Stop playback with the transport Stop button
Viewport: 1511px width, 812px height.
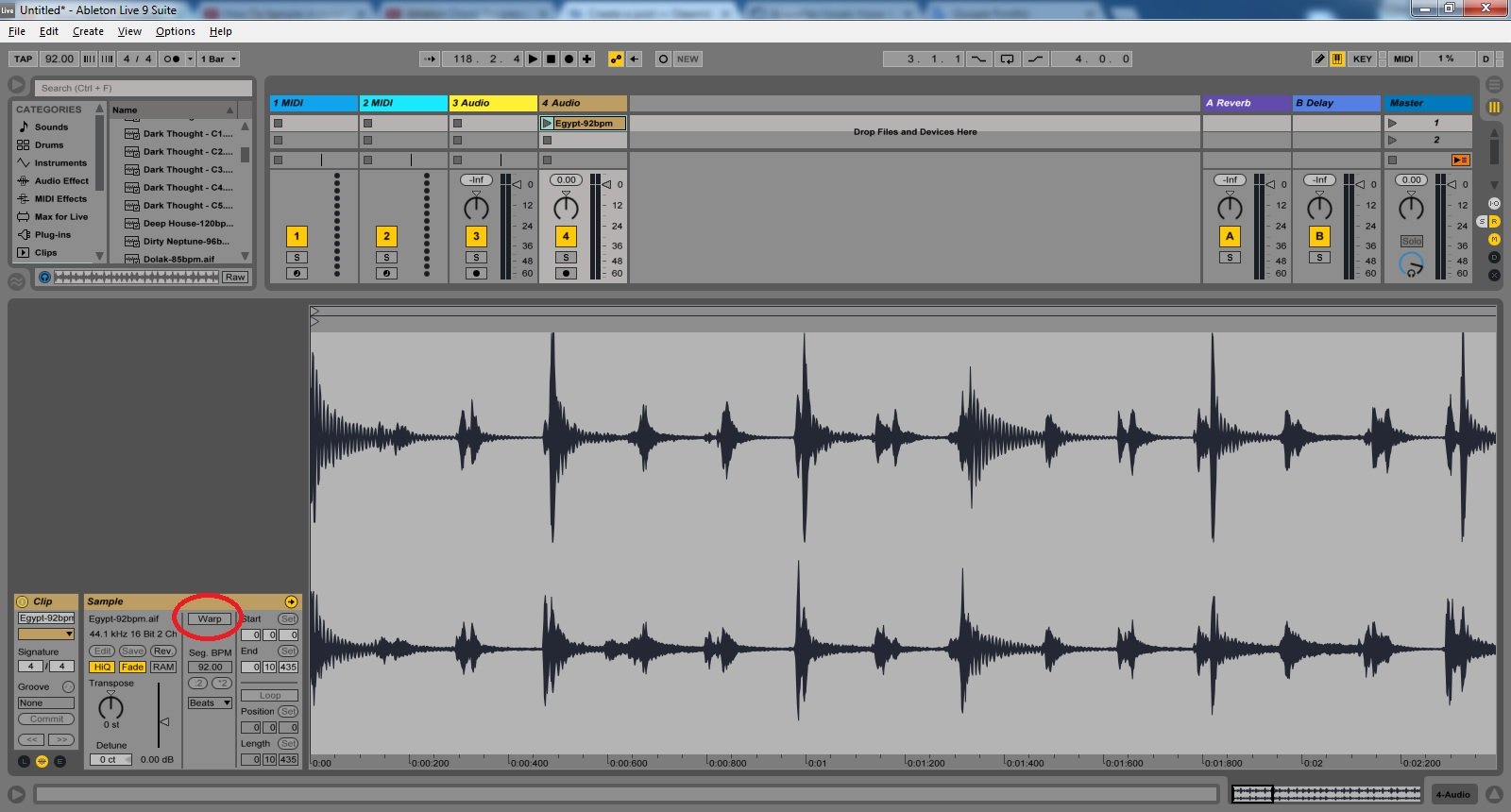551,59
